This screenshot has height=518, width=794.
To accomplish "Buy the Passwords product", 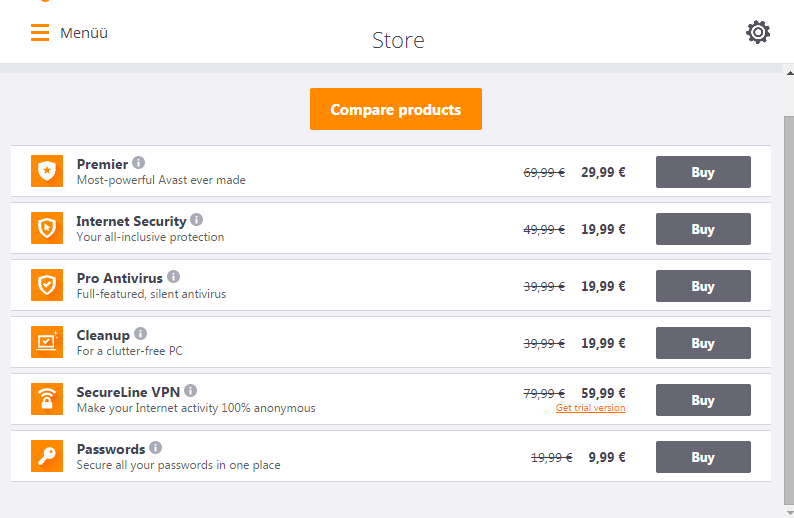I will coord(703,457).
